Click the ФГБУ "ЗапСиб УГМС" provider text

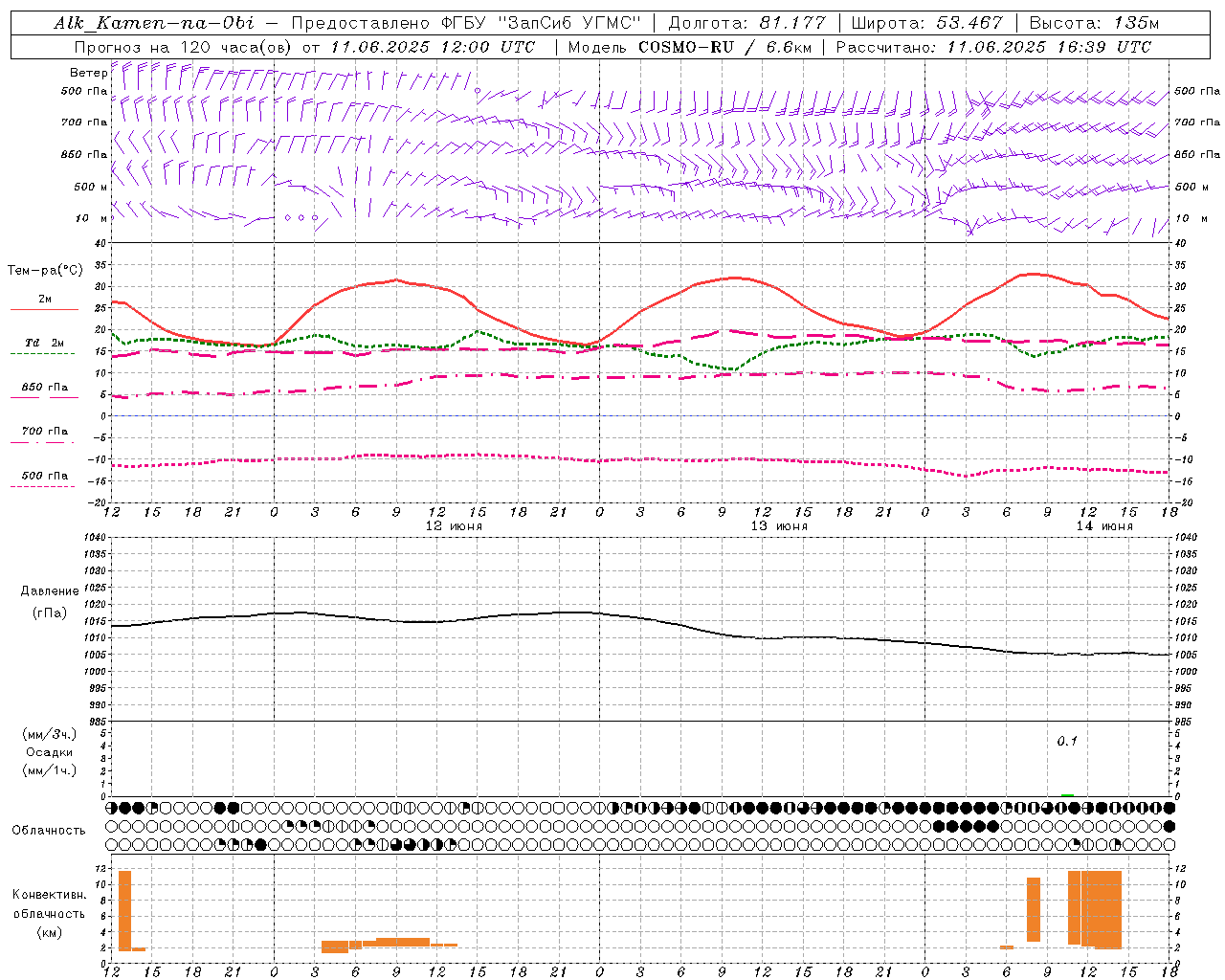click(x=540, y=23)
